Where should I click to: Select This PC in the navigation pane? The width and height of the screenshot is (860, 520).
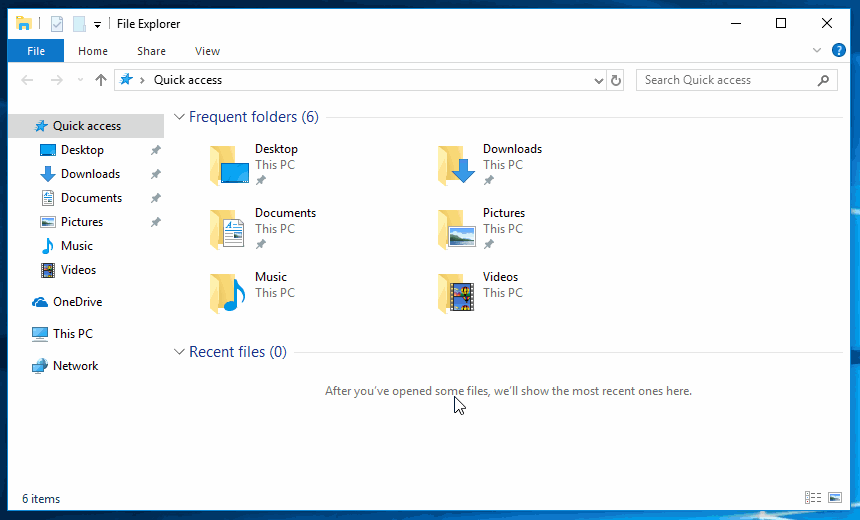coord(72,334)
